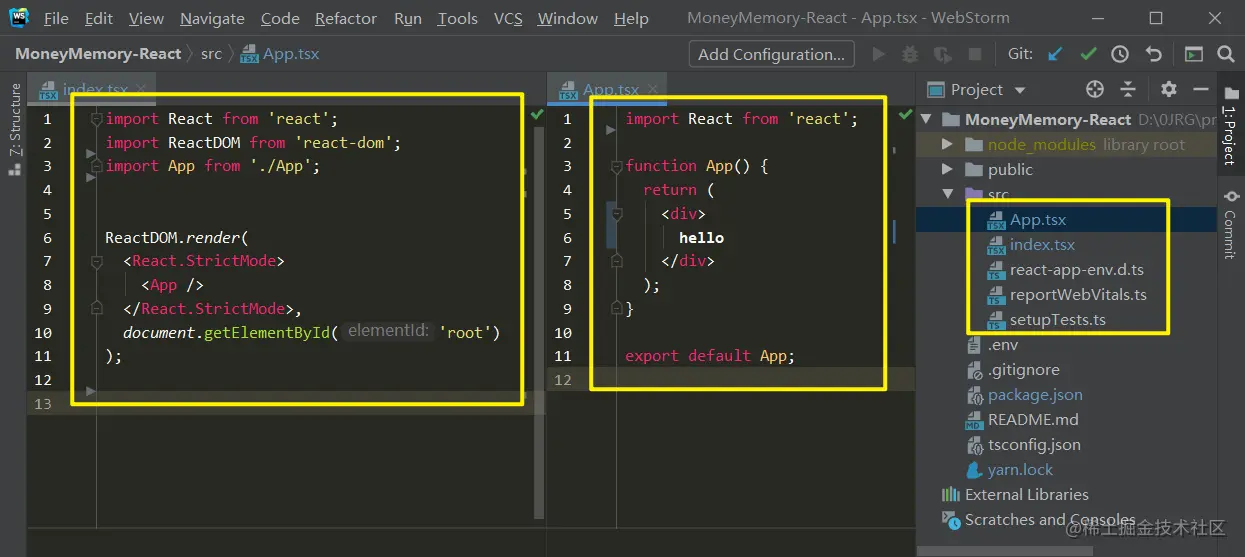Click the Git Update Project blue arrow

(x=1056, y=54)
